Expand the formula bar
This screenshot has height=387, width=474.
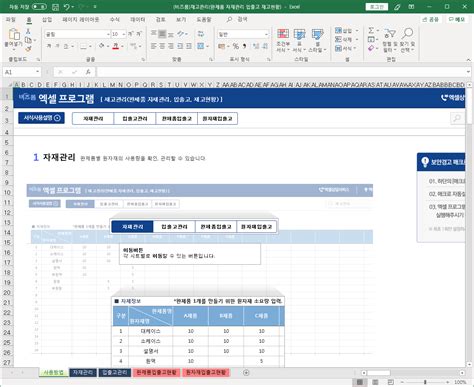click(x=468, y=72)
